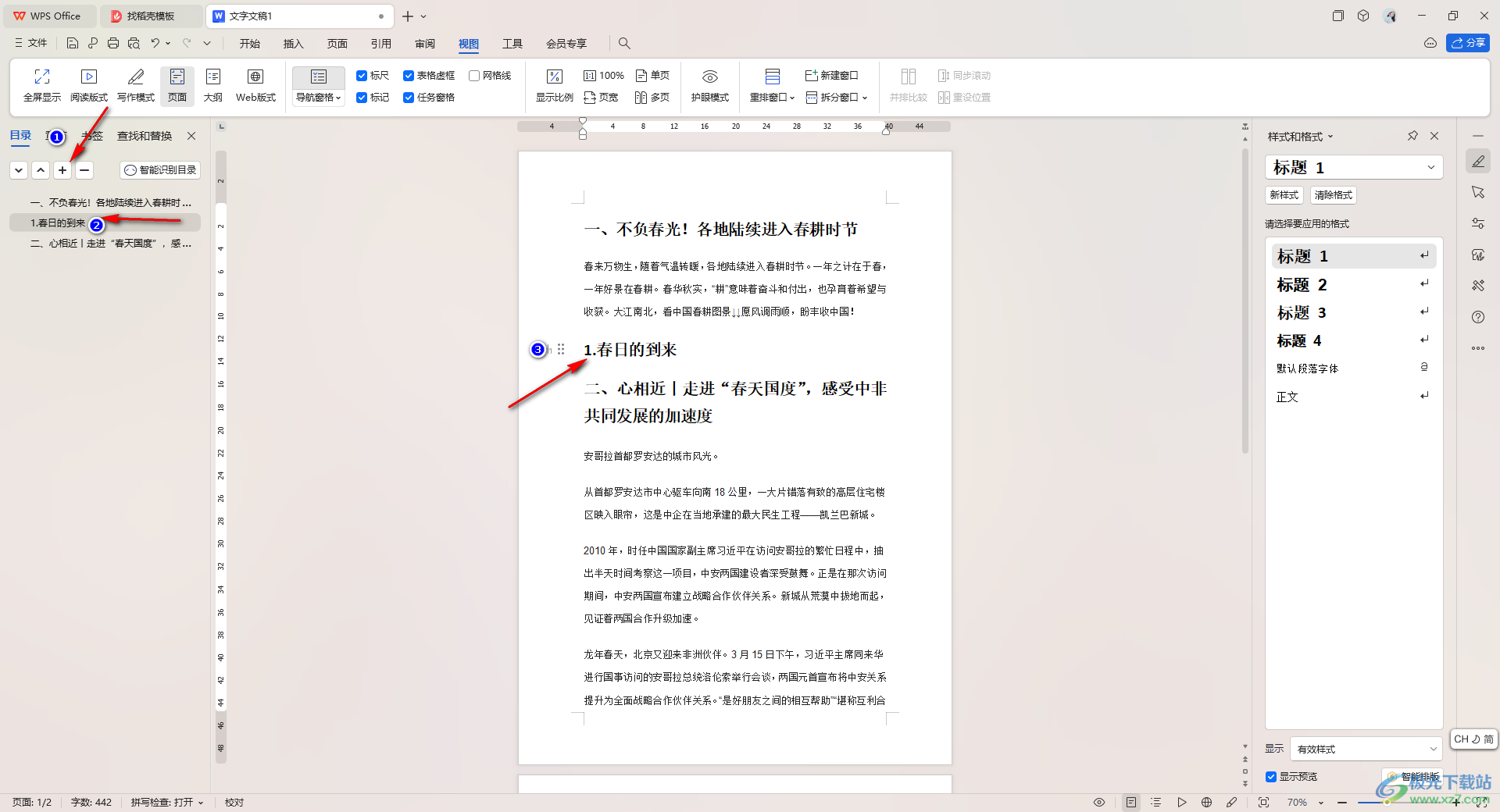Viewport: 1500px width, 812px height.
Task: Open the search magnifier in ribbon
Action: [624, 43]
